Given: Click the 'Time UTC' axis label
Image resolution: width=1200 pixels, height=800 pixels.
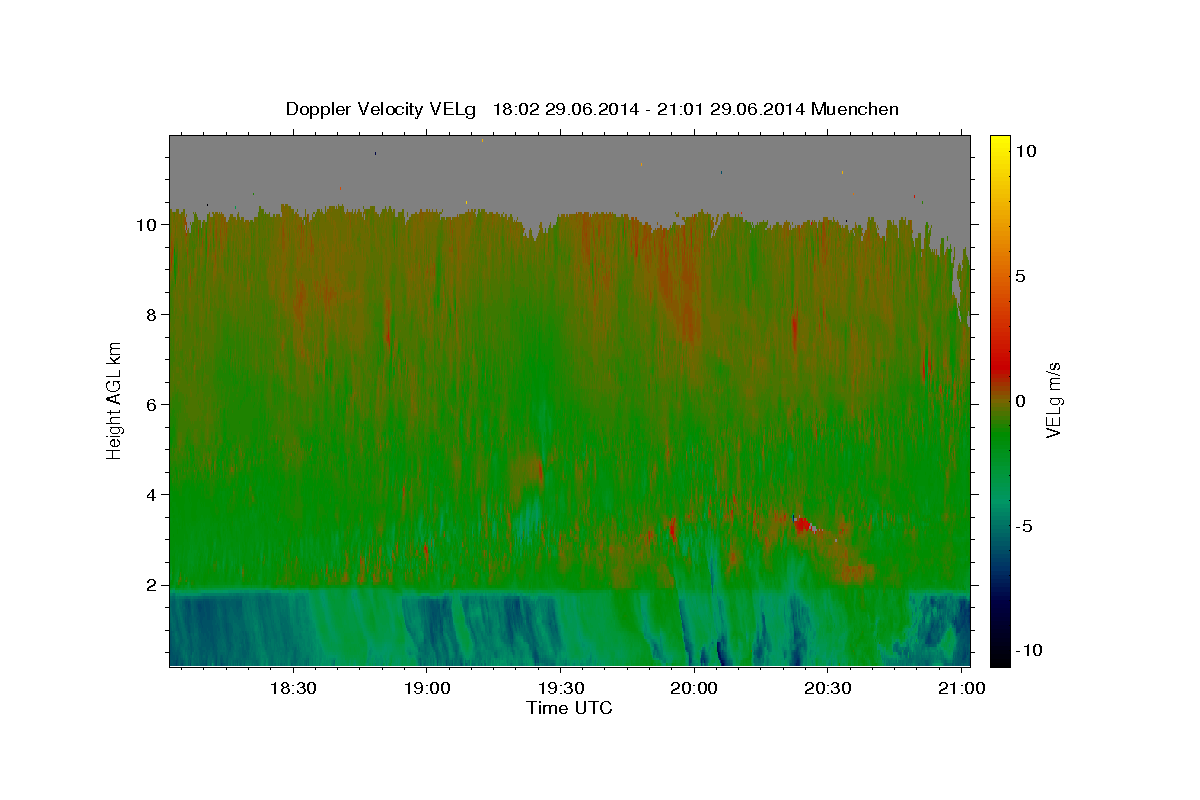Looking at the screenshot, I should coord(569,709).
